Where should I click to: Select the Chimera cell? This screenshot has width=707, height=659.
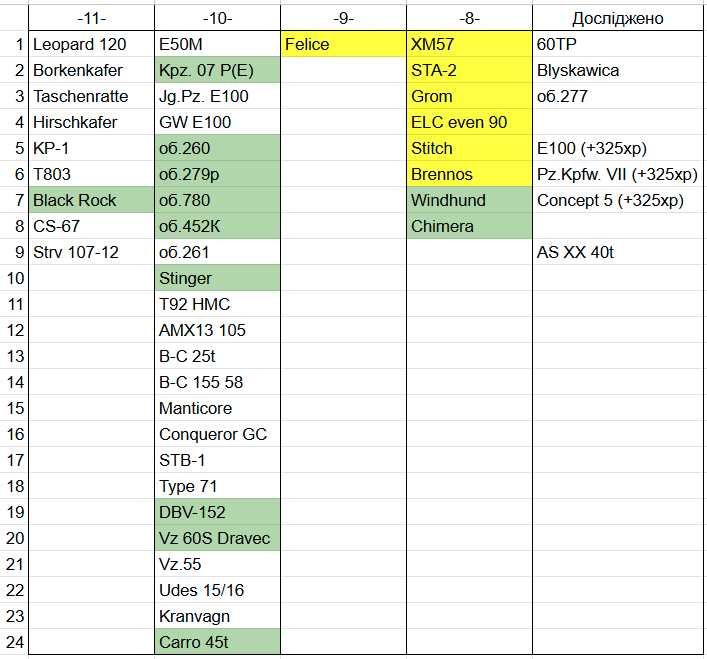[469, 226]
